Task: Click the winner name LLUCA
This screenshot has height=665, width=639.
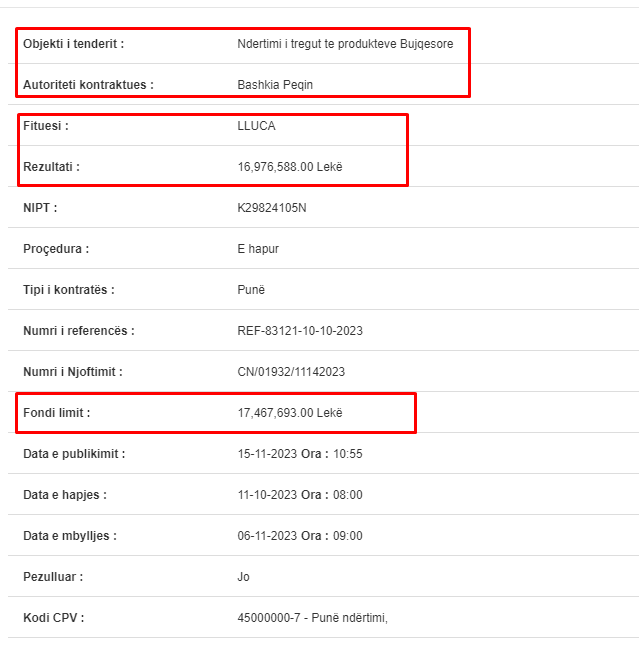Action: pos(256,126)
